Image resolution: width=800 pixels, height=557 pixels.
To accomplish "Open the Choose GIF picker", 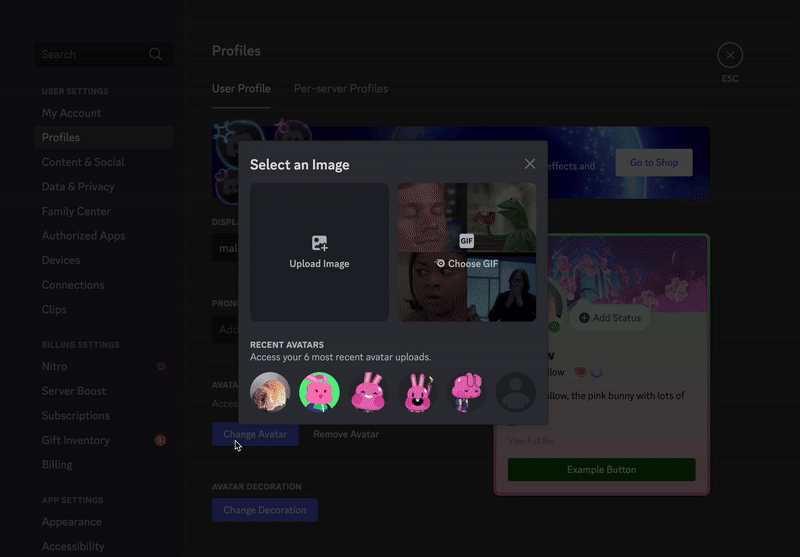I will tap(467, 263).
